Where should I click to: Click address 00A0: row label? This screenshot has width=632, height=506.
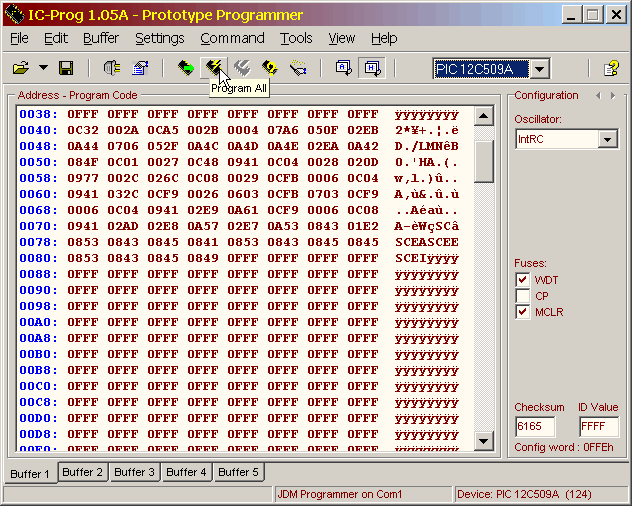point(39,322)
